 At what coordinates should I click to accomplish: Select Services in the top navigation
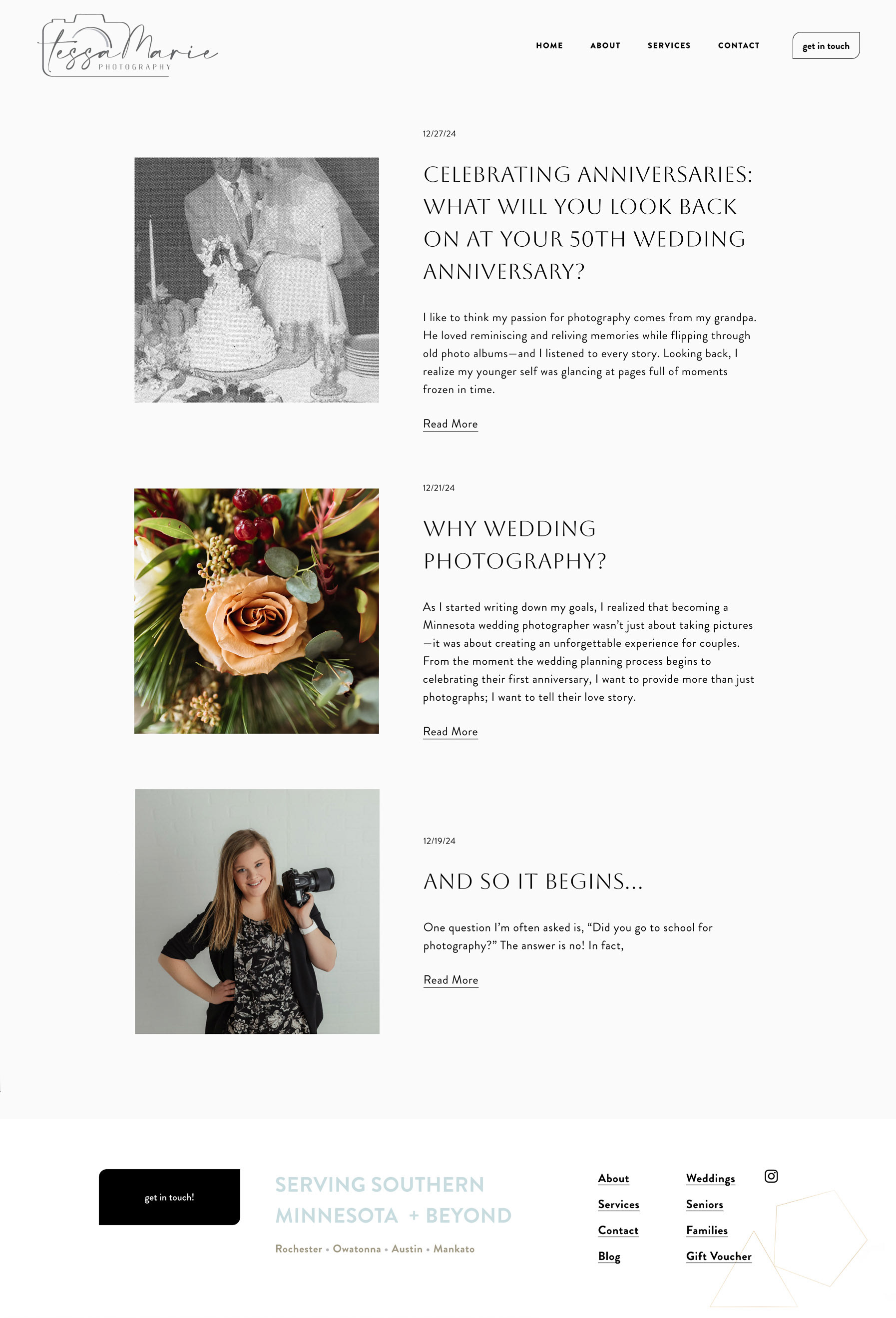(x=669, y=45)
